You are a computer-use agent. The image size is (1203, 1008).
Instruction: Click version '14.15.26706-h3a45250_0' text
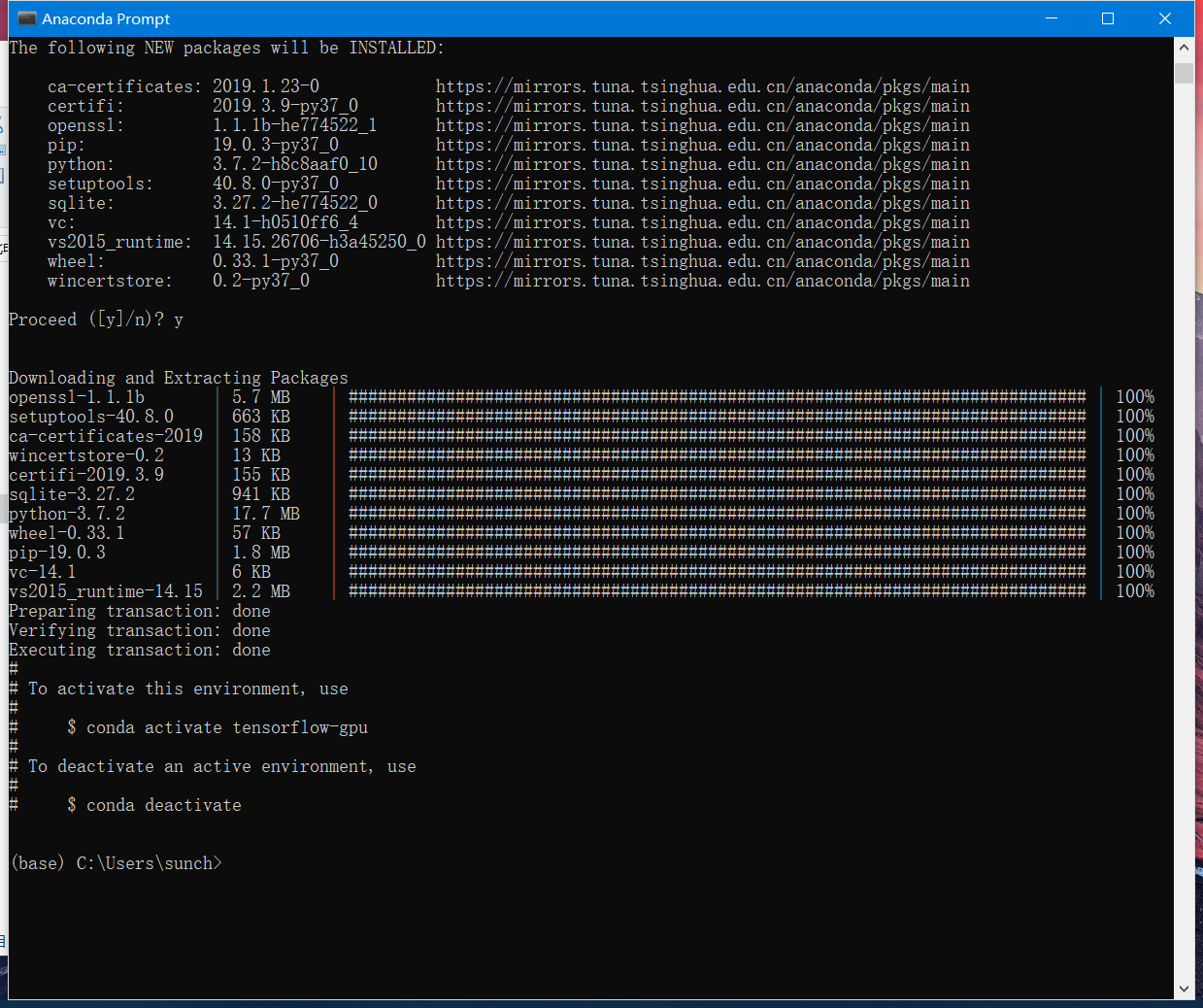tap(319, 242)
